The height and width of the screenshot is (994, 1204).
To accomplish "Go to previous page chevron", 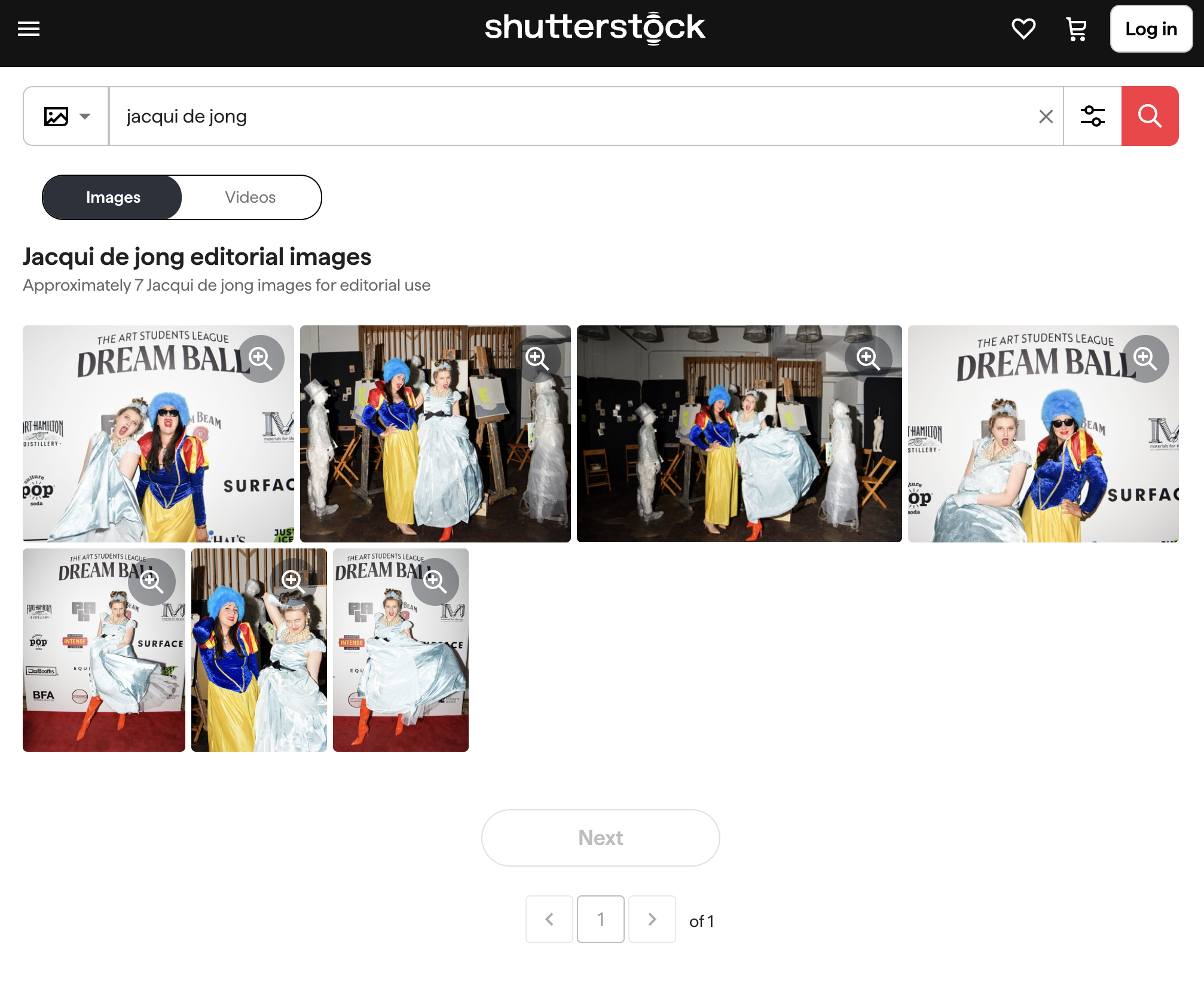I will point(549,919).
